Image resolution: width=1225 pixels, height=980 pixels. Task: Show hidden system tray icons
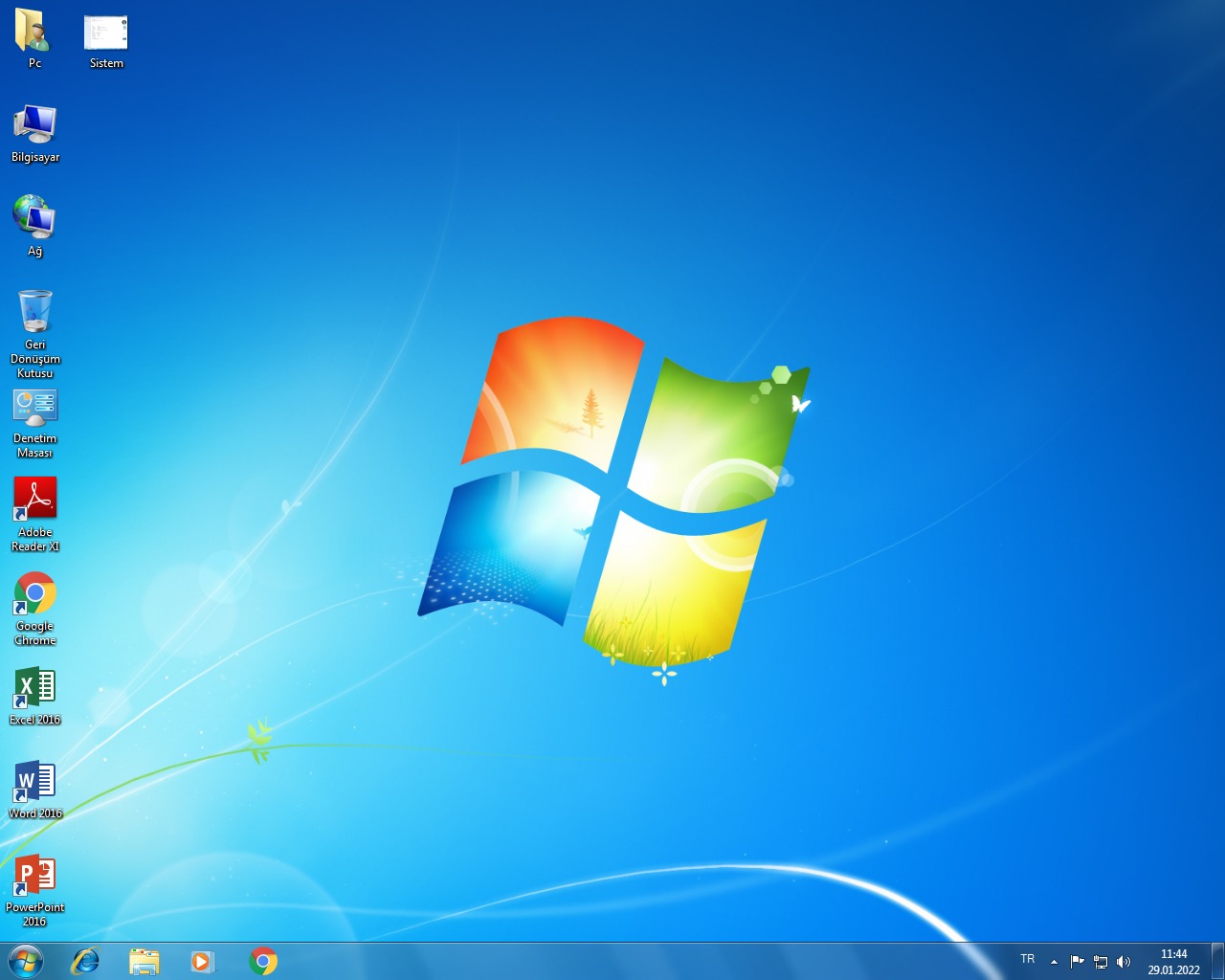tap(1054, 962)
